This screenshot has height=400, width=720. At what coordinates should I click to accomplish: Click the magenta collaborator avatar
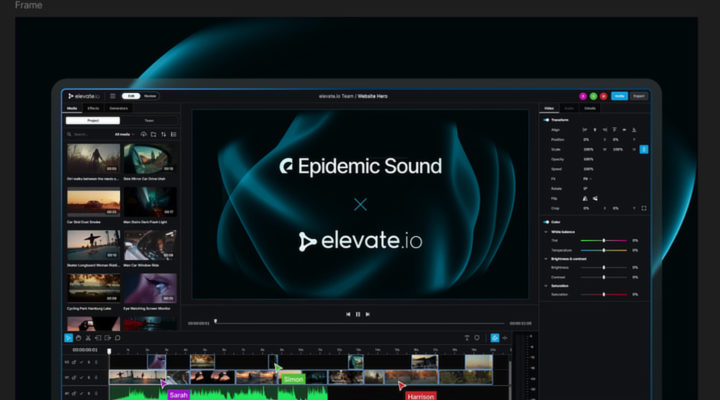click(583, 96)
